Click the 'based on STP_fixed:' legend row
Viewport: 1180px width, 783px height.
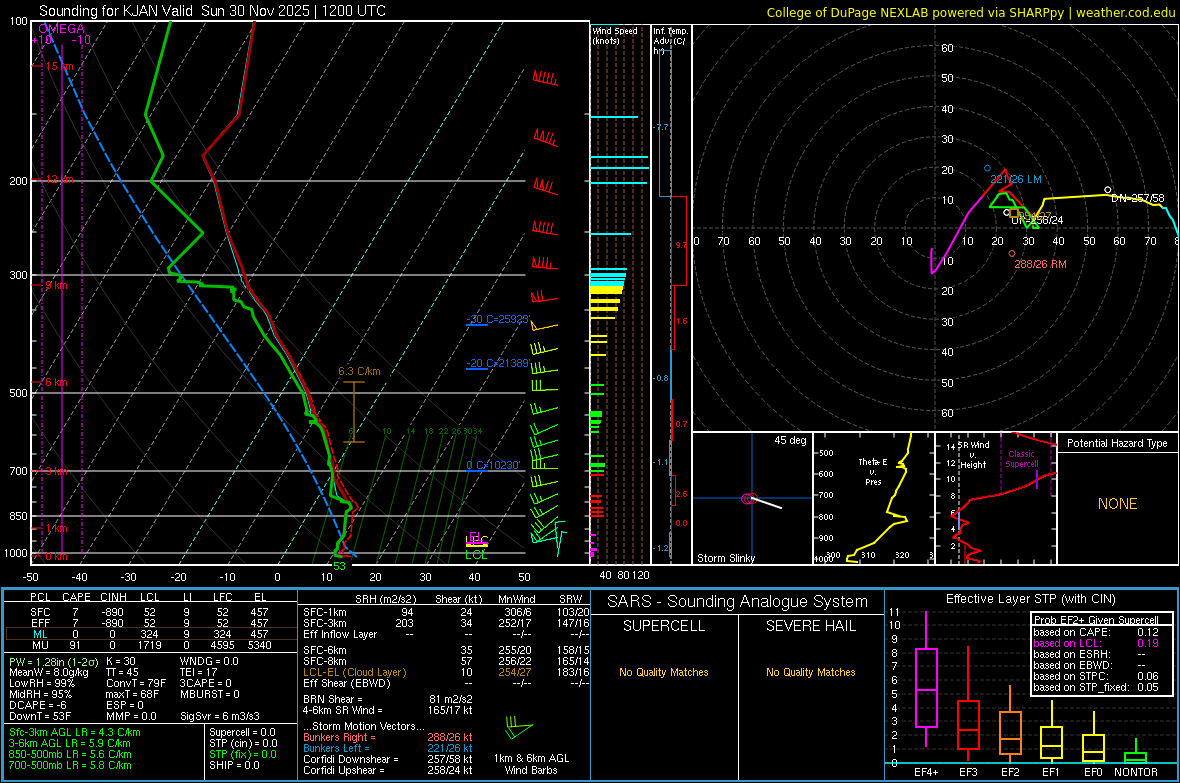coord(1096,687)
